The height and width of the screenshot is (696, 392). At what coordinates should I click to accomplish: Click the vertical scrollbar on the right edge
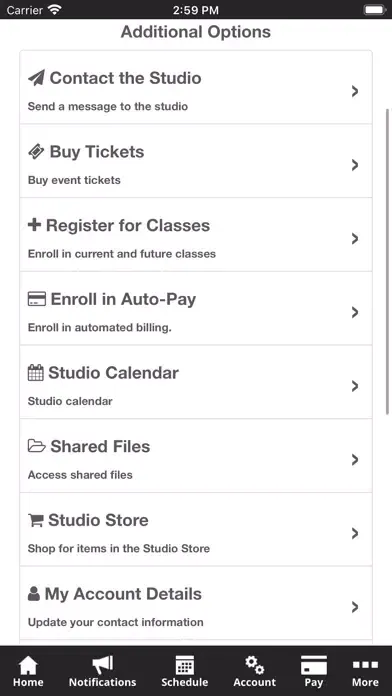pyautogui.click(x=388, y=262)
